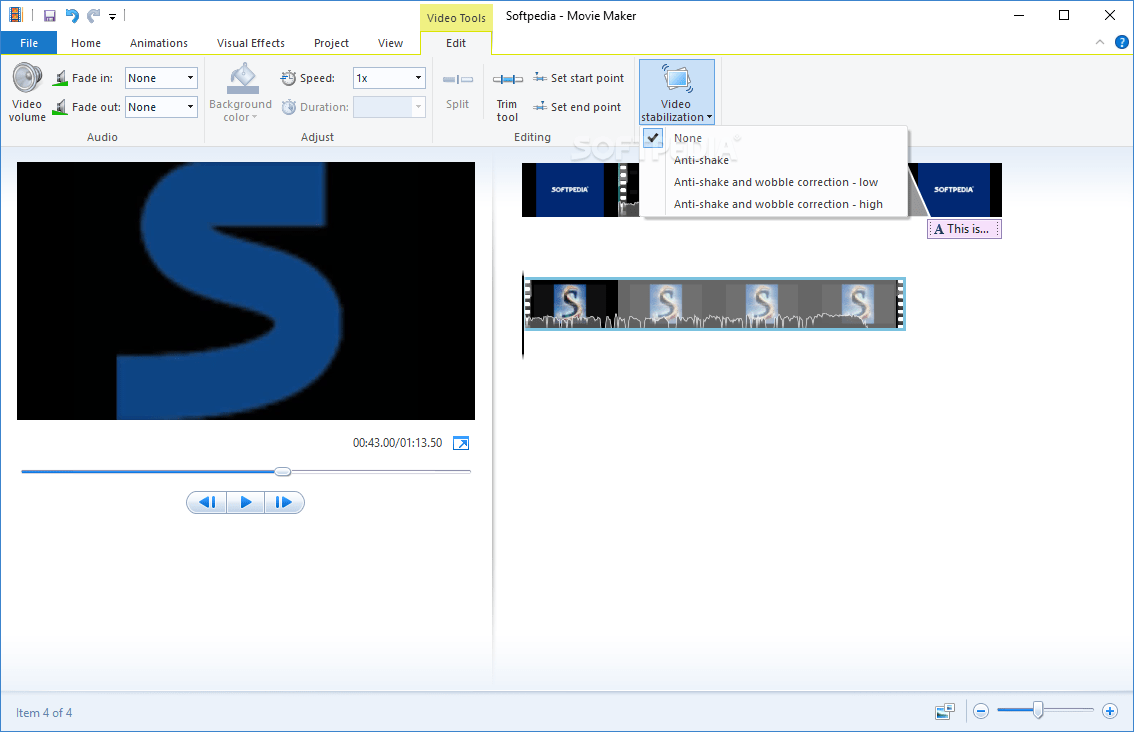The width and height of the screenshot is (1134, 732).
Task: Click the Save icon in quick access toolbar
Action: 48,15
